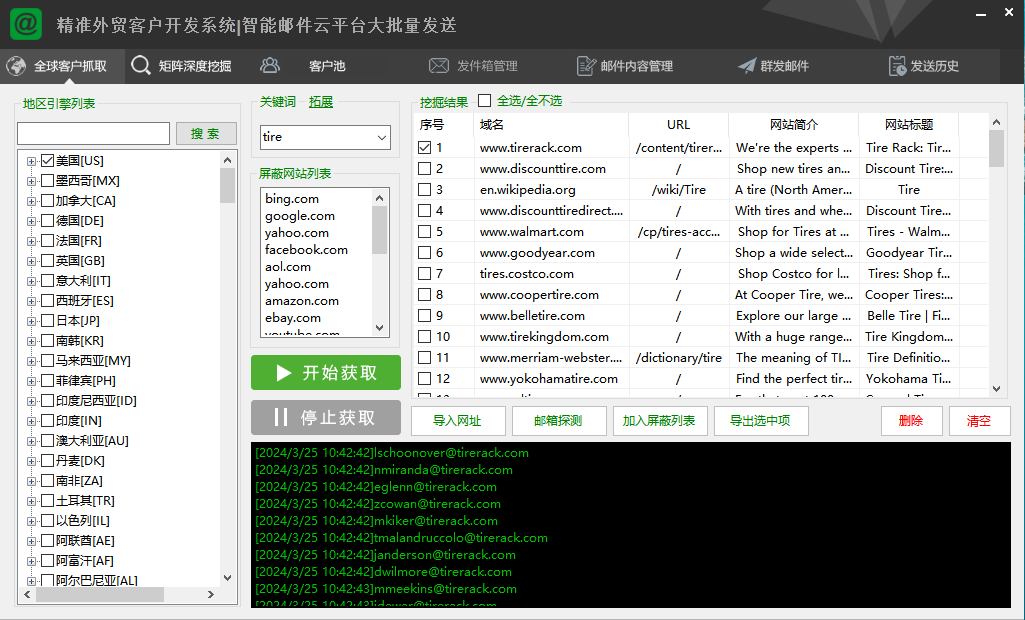The height and width of the screenshot is (620, 1025).
Task: Expand the 南韩[KR] tree node
Action: pos(31,341)
